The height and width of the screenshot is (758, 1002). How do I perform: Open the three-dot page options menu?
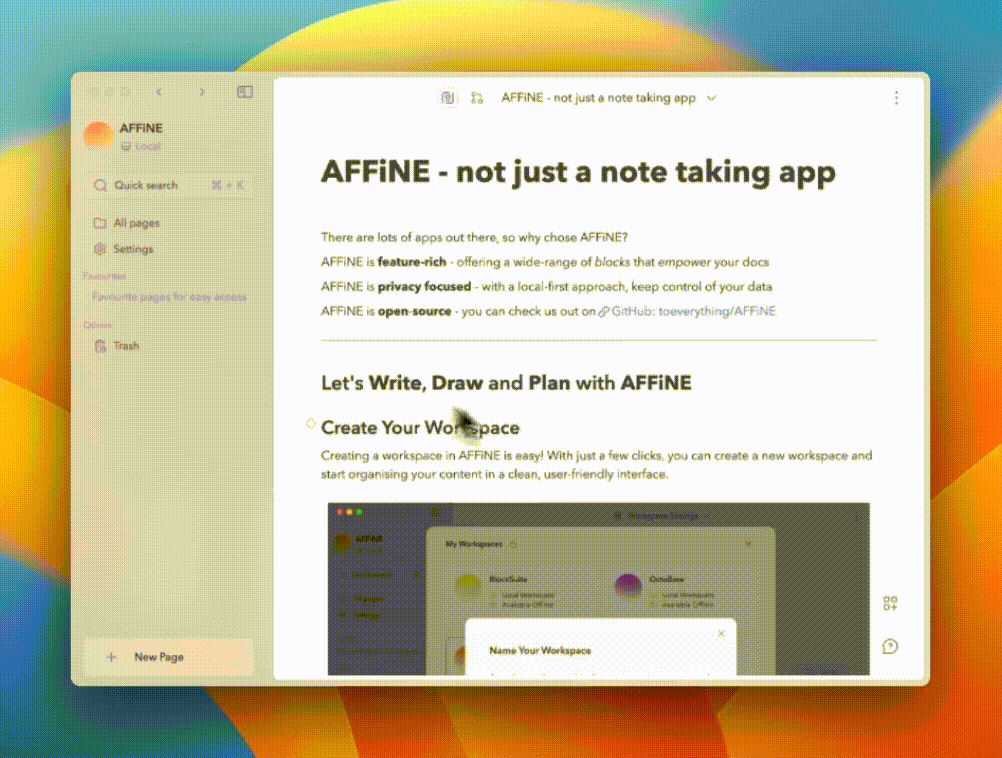click(896, 98)
